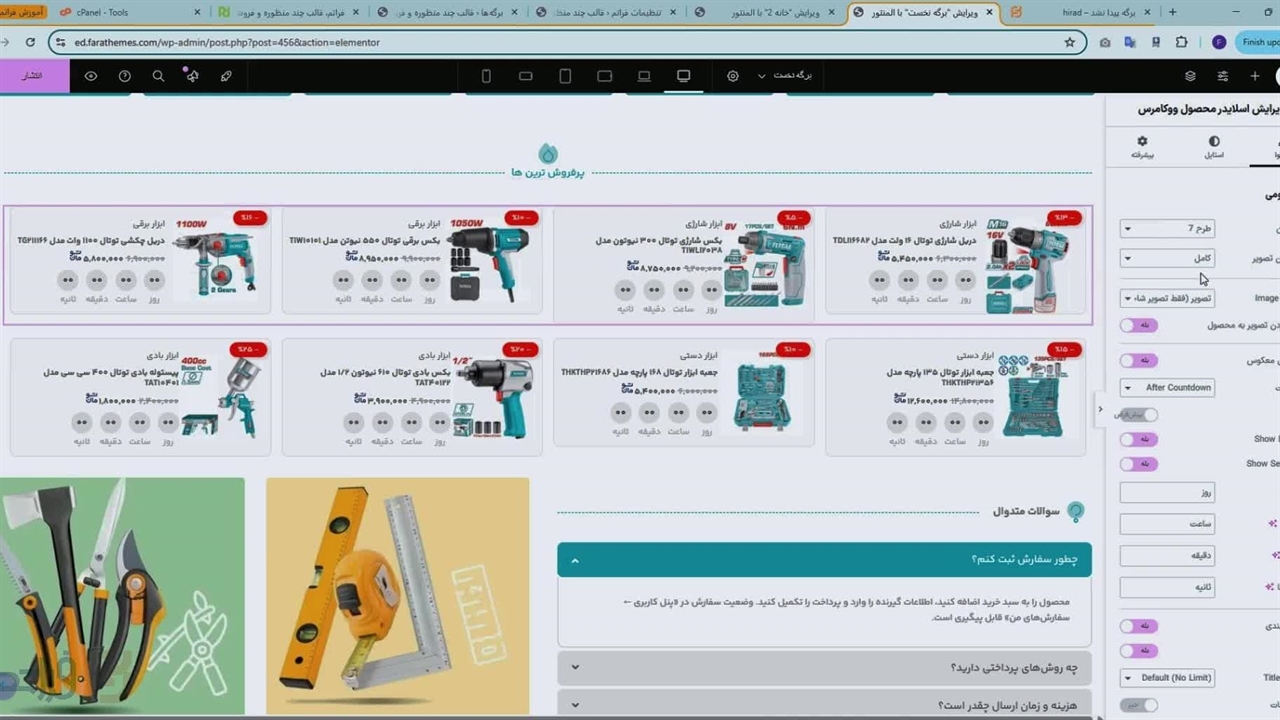Click the add element plus icon

pos(1255,76)
